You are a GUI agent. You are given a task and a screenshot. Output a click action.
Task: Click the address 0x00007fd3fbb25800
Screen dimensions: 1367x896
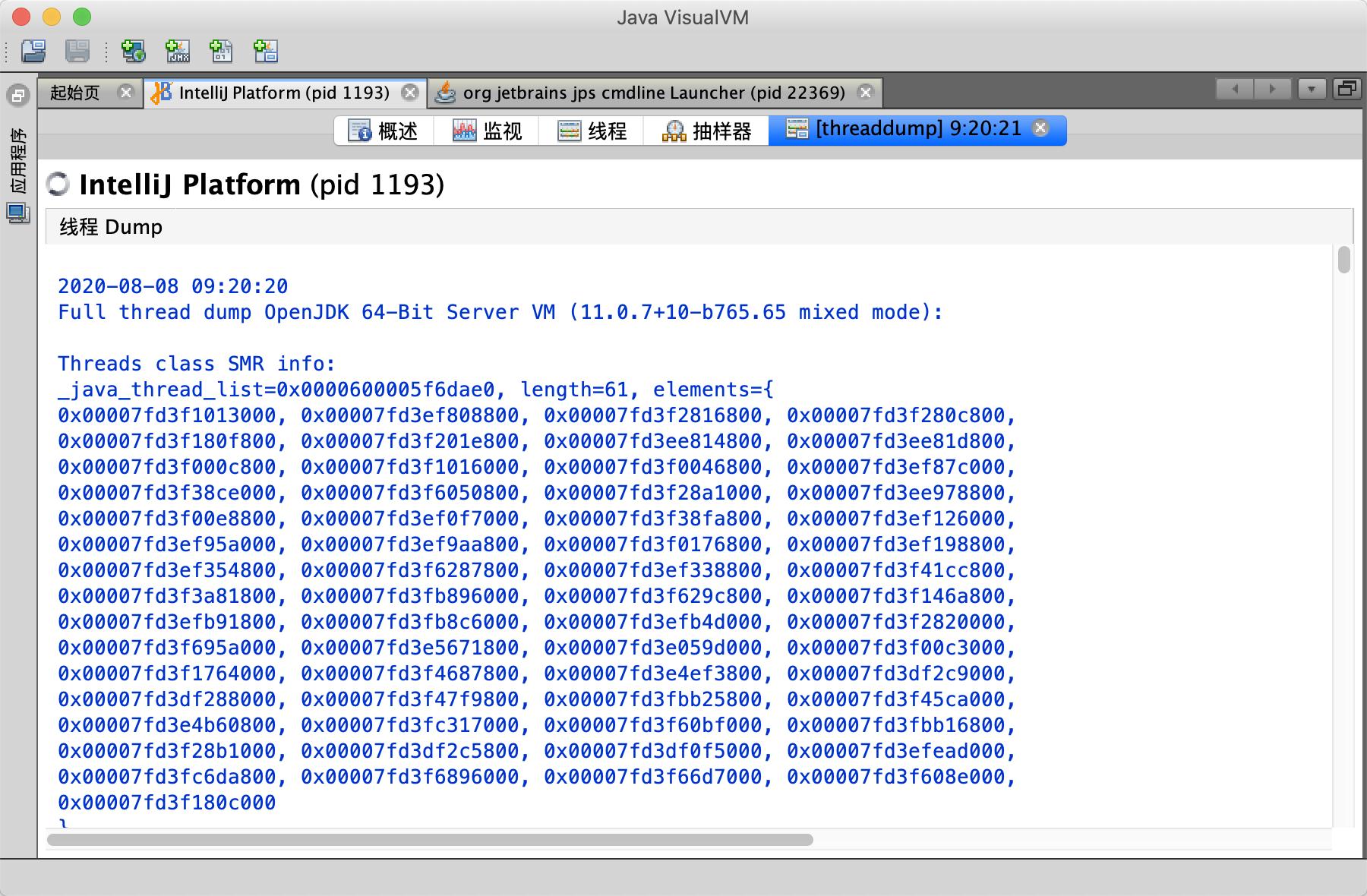(x=653, y=699)
